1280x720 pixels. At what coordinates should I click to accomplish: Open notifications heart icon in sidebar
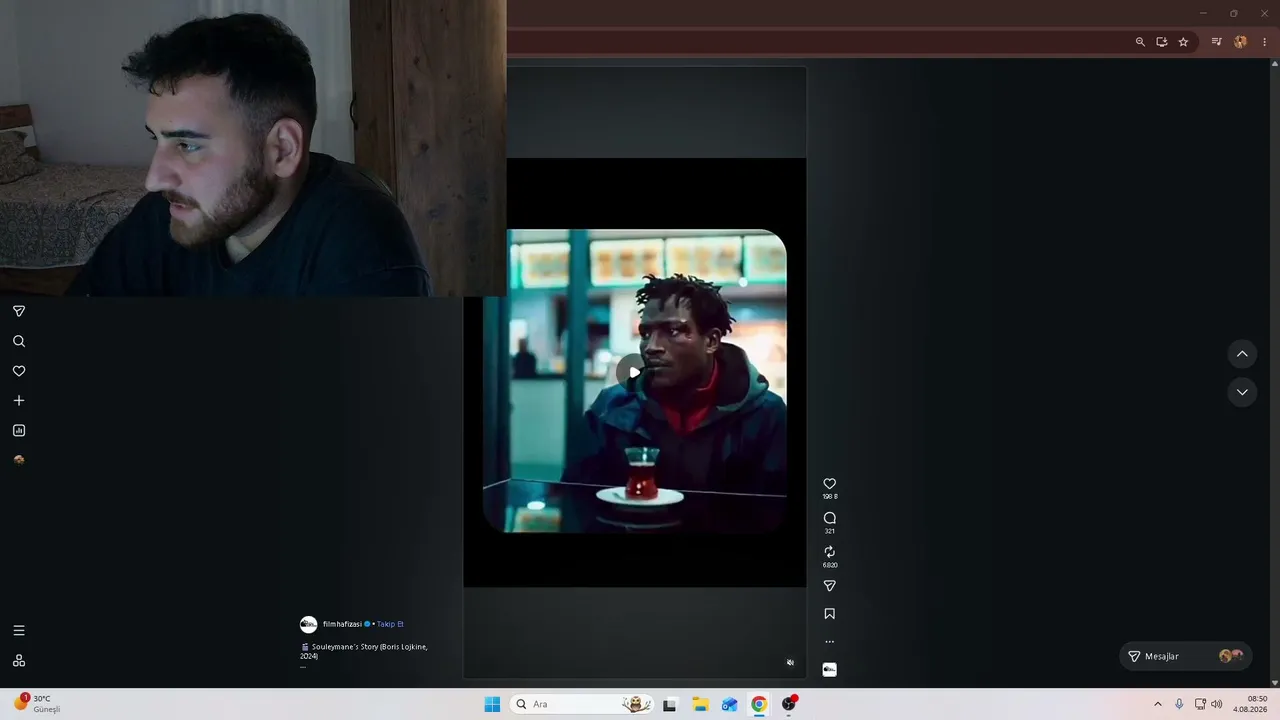pyautogui.click(x=19, y=371)
